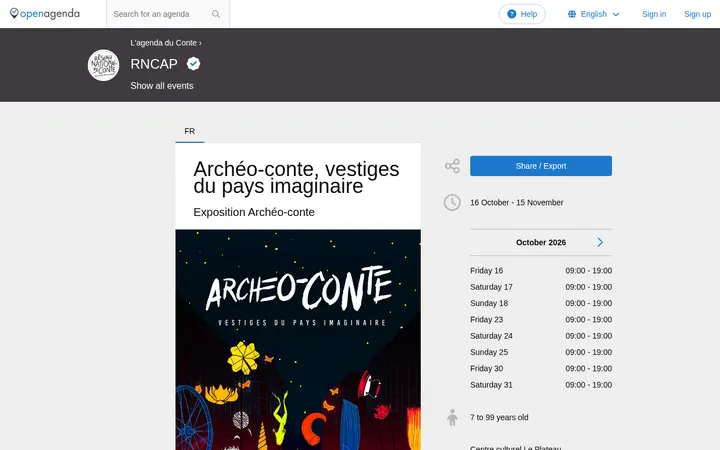720x450 pixels.
Task: Open the OpenAgenda home logo
Action: tap(45, 14)
